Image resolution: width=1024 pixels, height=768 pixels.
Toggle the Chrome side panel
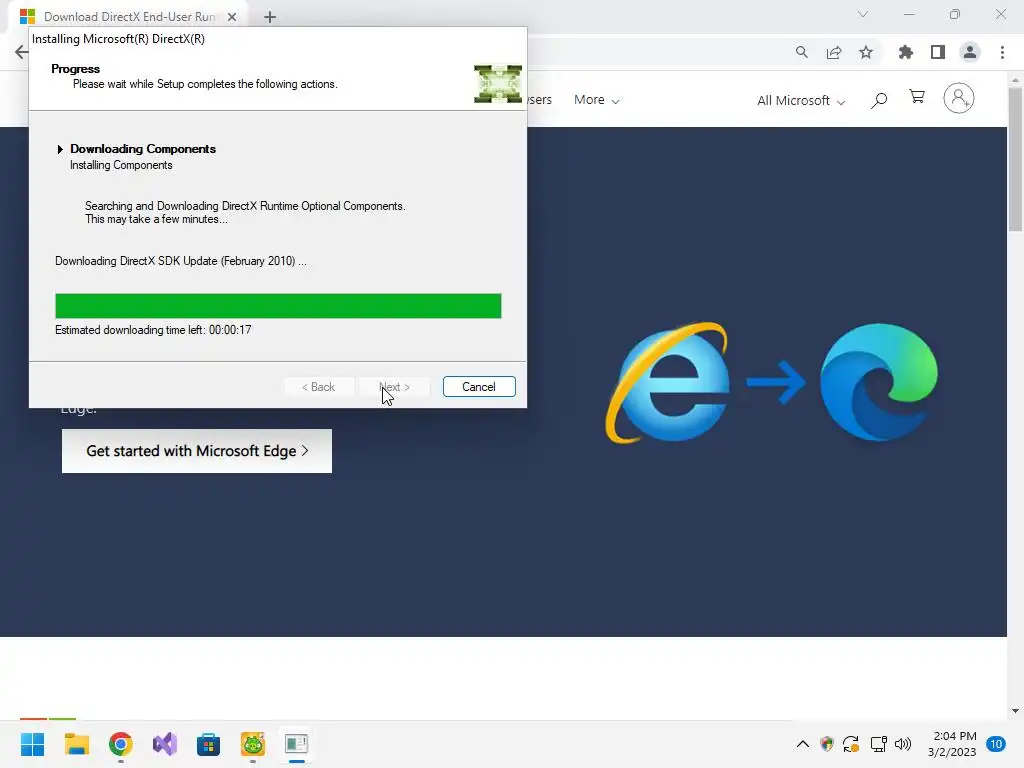coord(938,52)
